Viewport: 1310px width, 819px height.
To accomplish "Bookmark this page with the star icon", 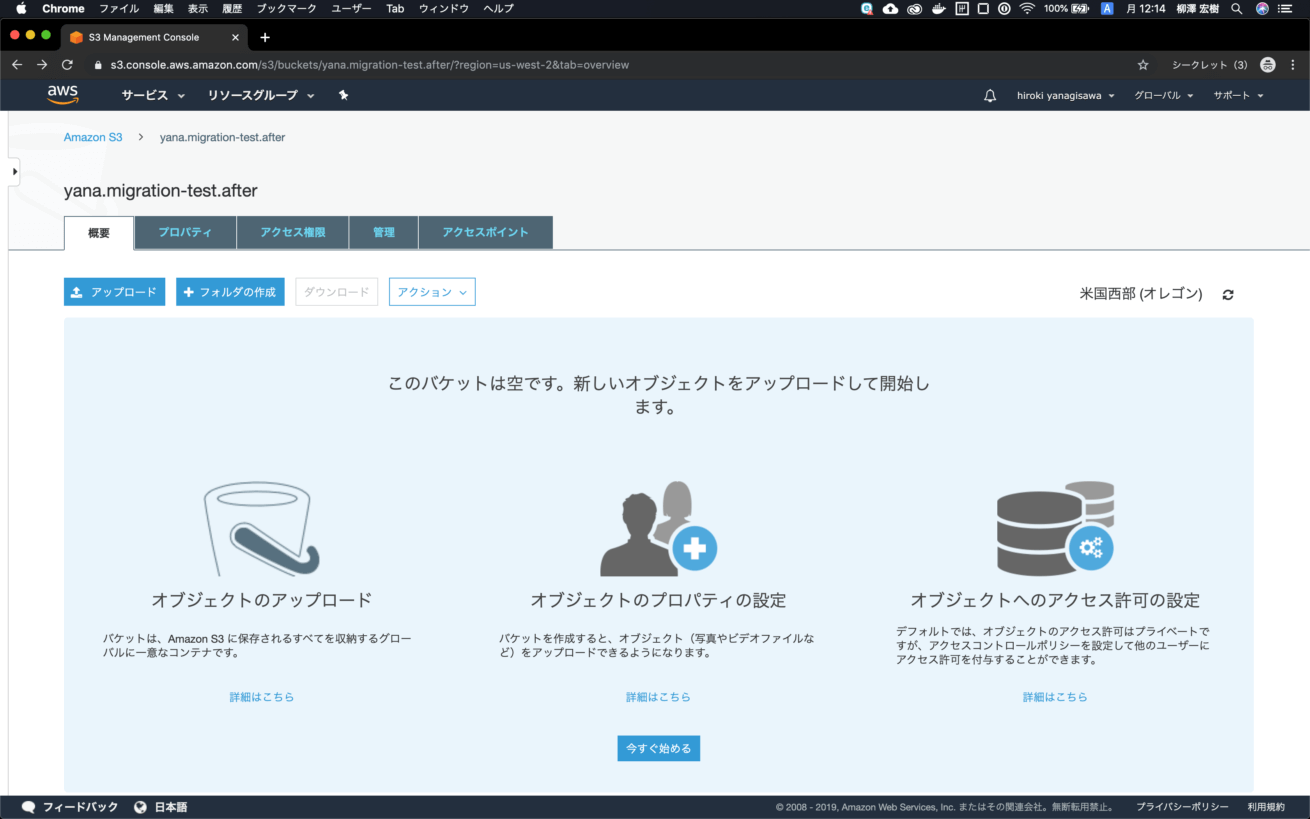I will click(x=1143, y=65).
